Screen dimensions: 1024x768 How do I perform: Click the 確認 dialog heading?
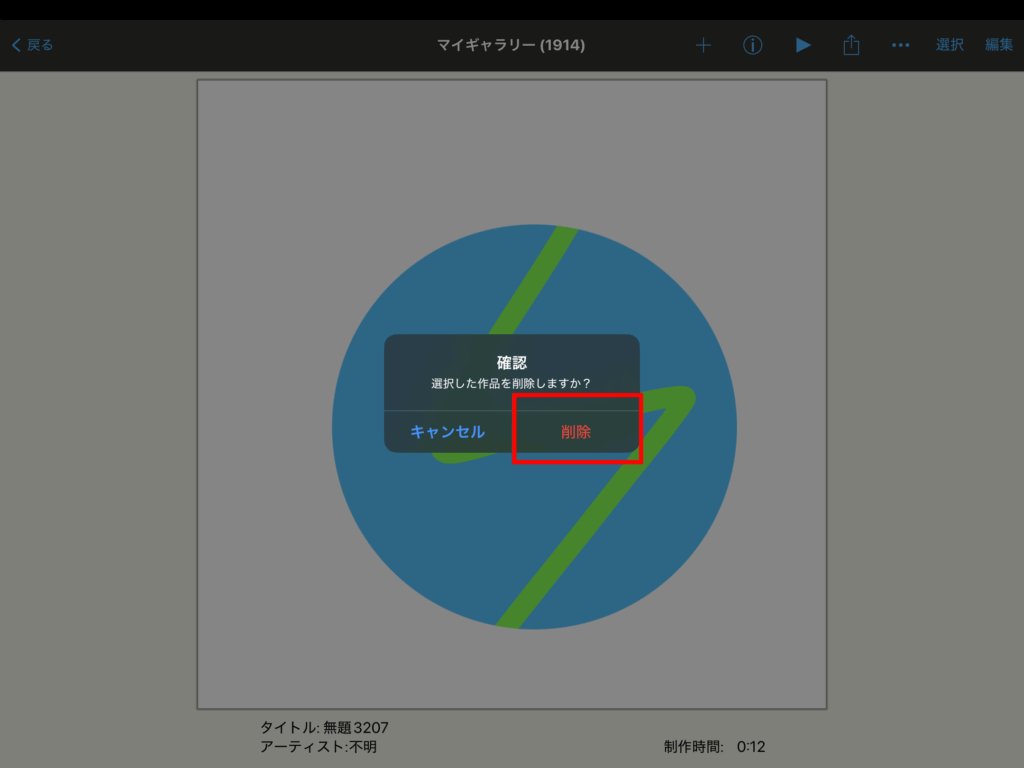point(511,362)
